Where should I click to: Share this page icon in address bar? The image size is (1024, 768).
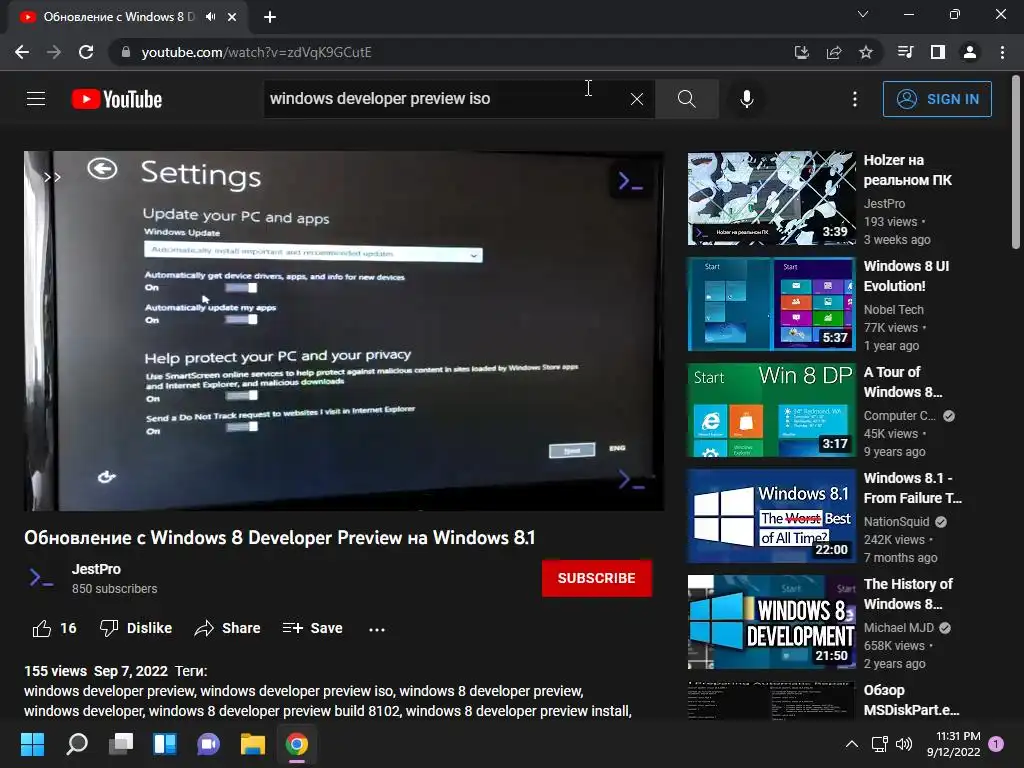(834, 52)
